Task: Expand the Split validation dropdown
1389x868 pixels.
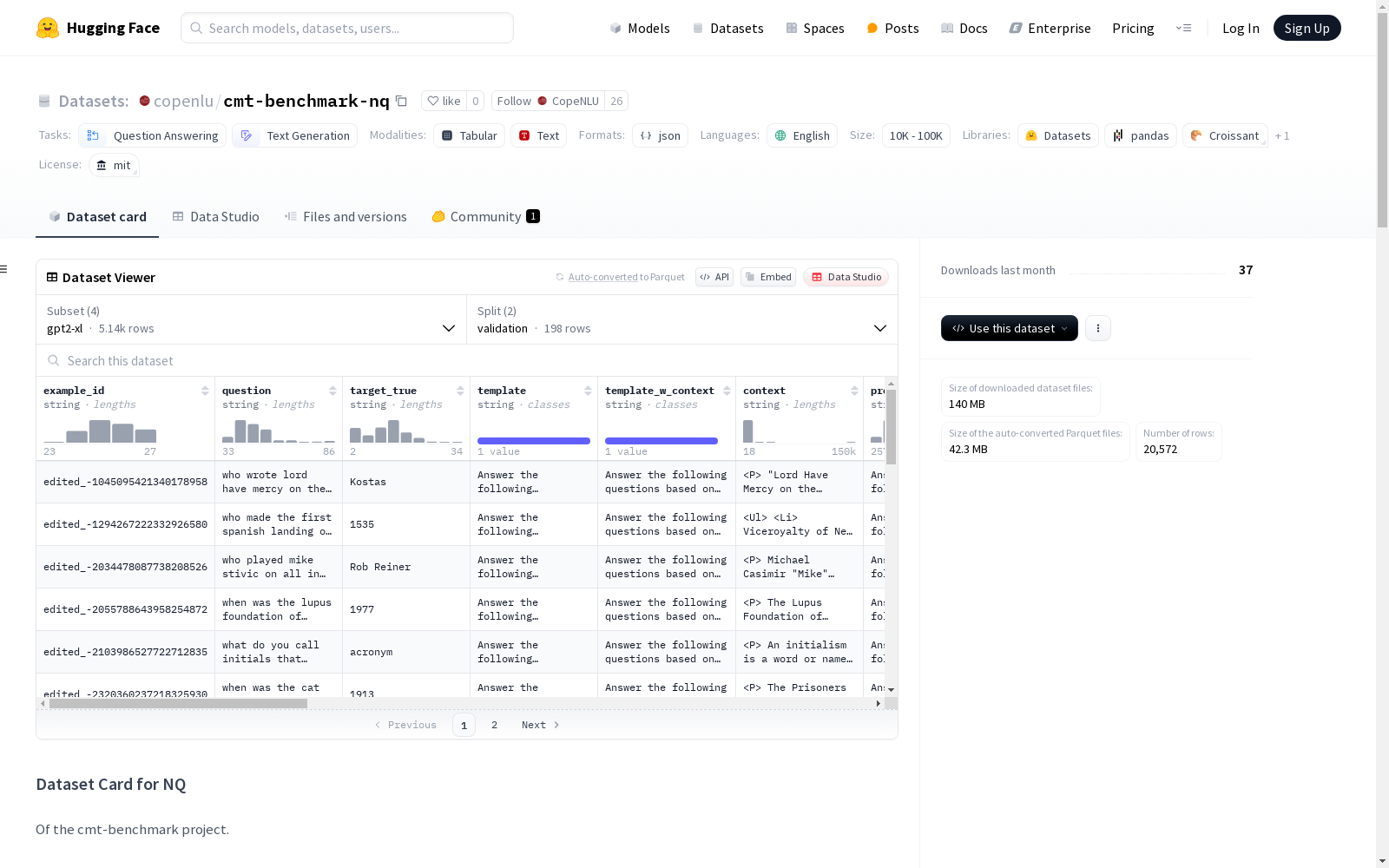Action: [682, 319]
